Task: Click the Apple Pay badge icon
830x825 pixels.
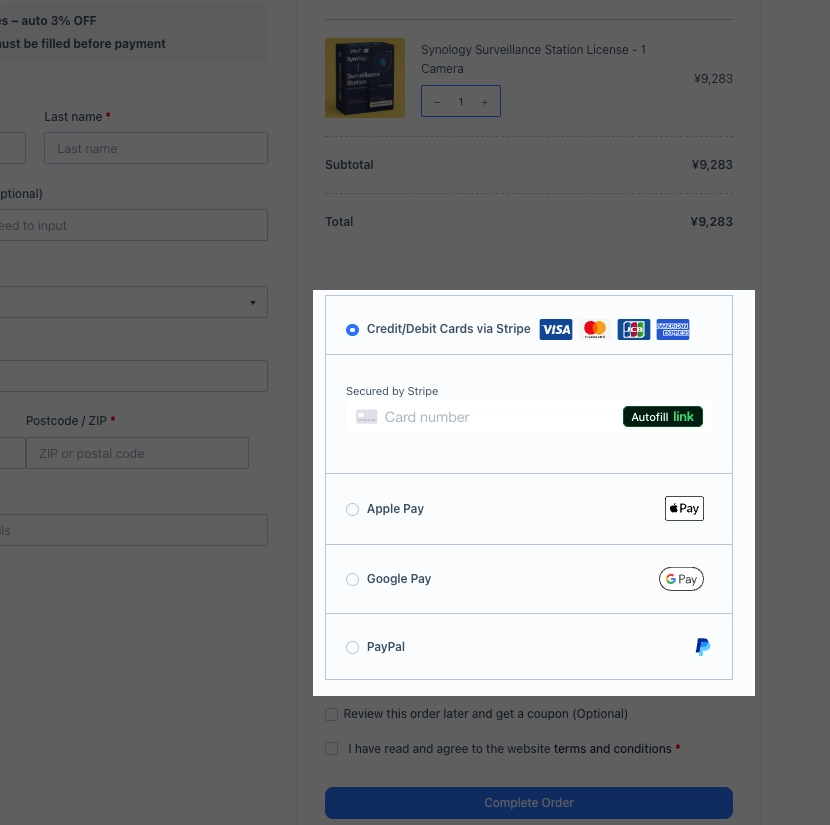Action: coord(684,508)
